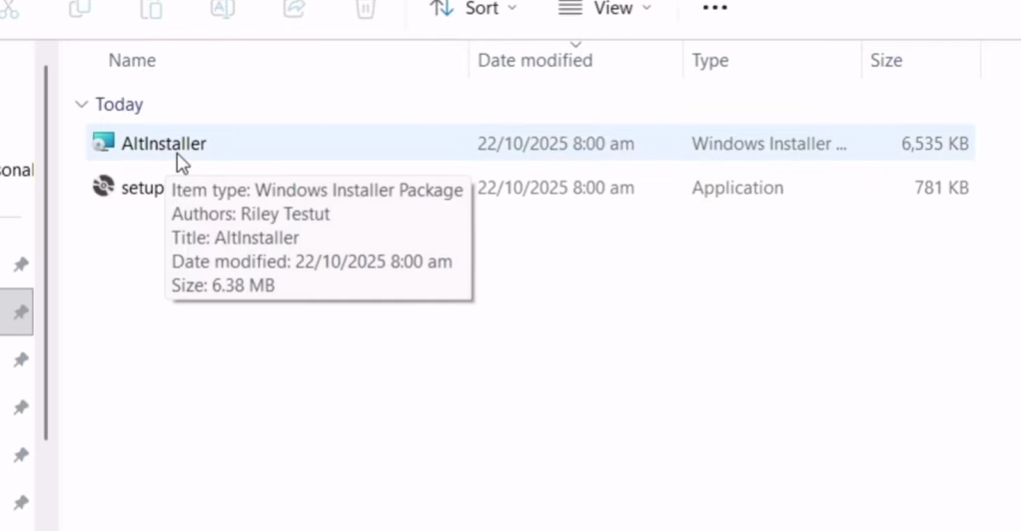Open the See more three-dot menu
This screenshot has height=531, width=1021.
click(x=715, y=9)
